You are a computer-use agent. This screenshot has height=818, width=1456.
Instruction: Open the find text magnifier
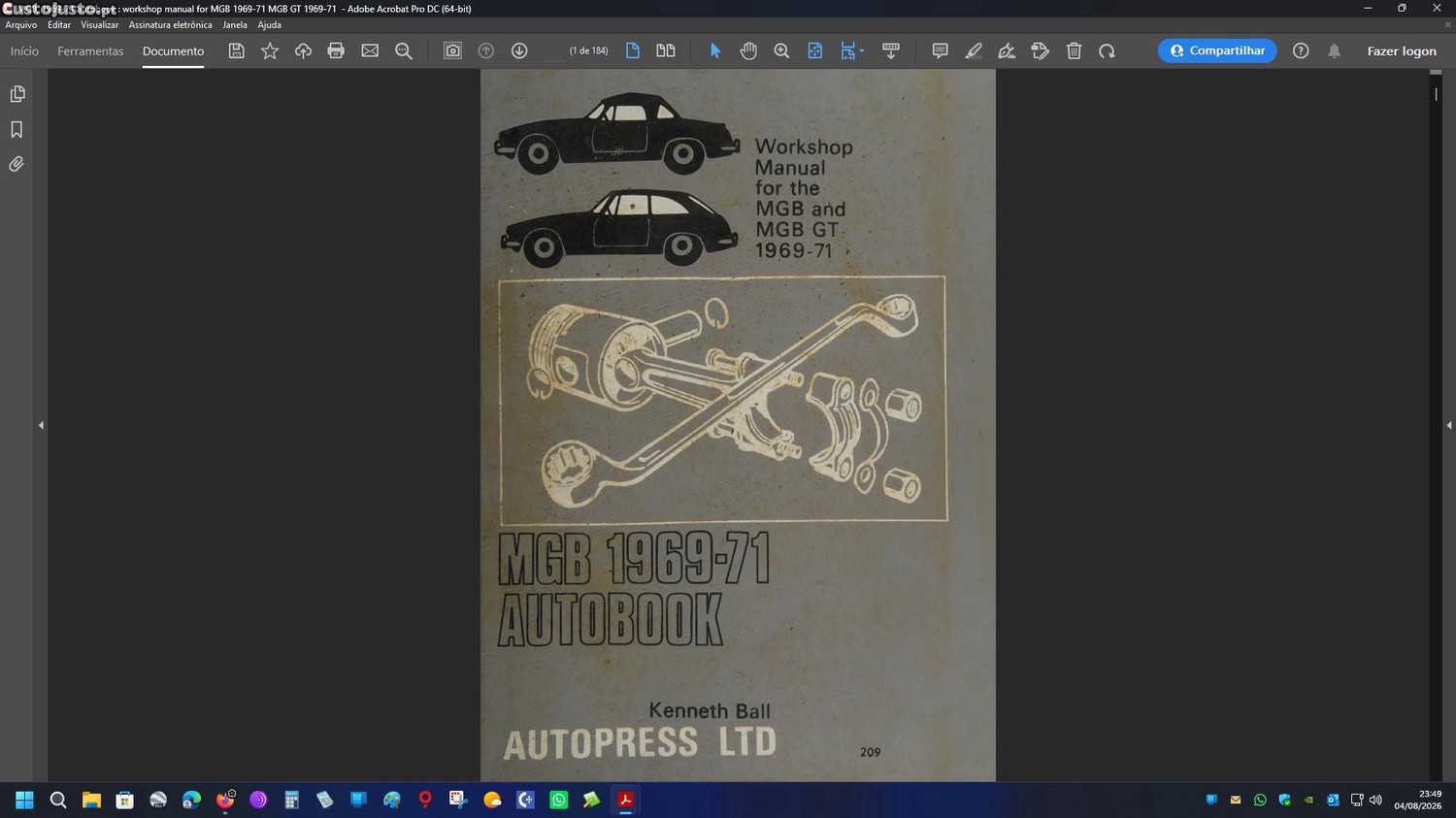coord(404,50)
